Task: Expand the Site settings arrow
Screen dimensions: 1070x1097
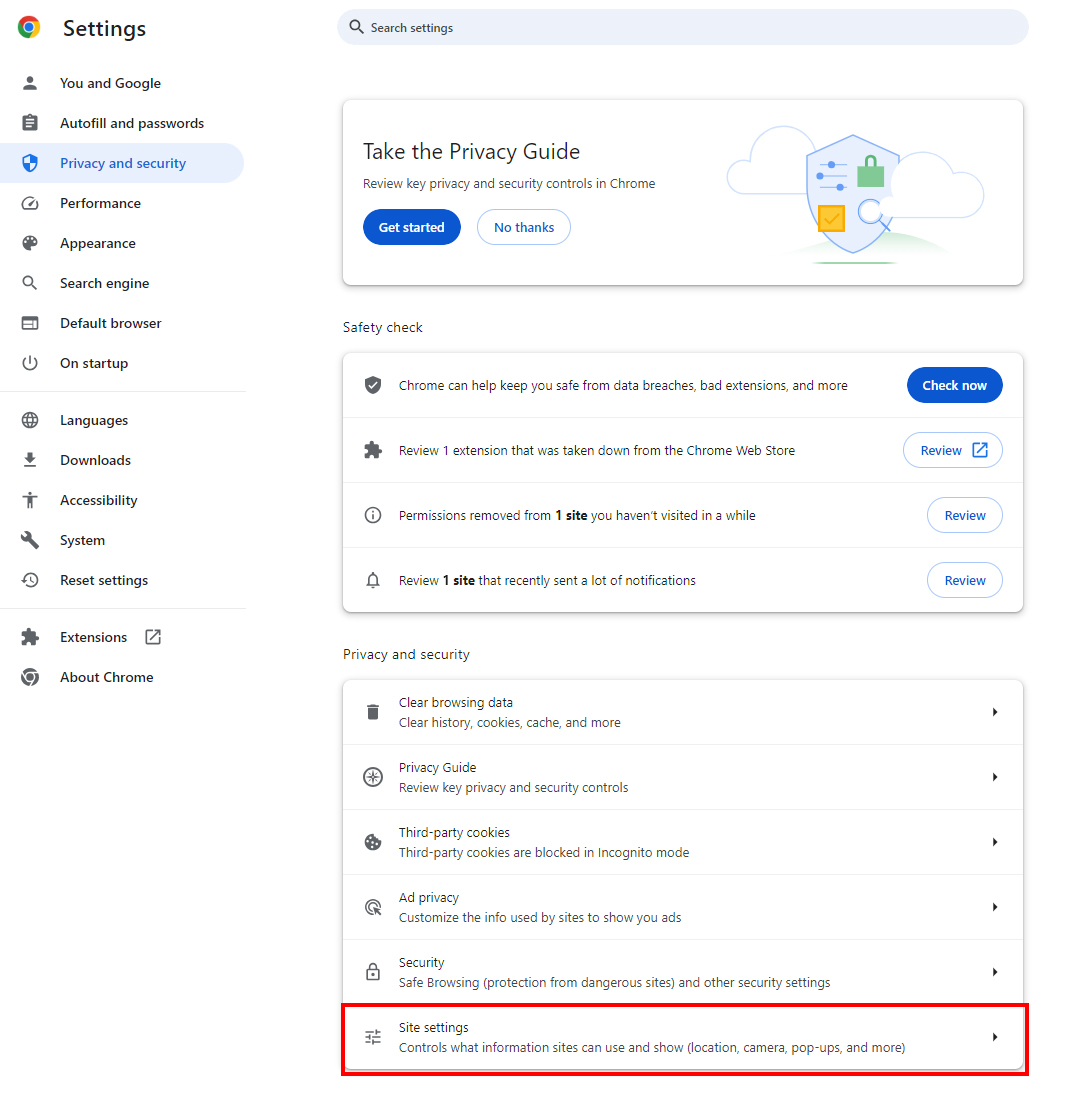Action: click(994, 1037)
